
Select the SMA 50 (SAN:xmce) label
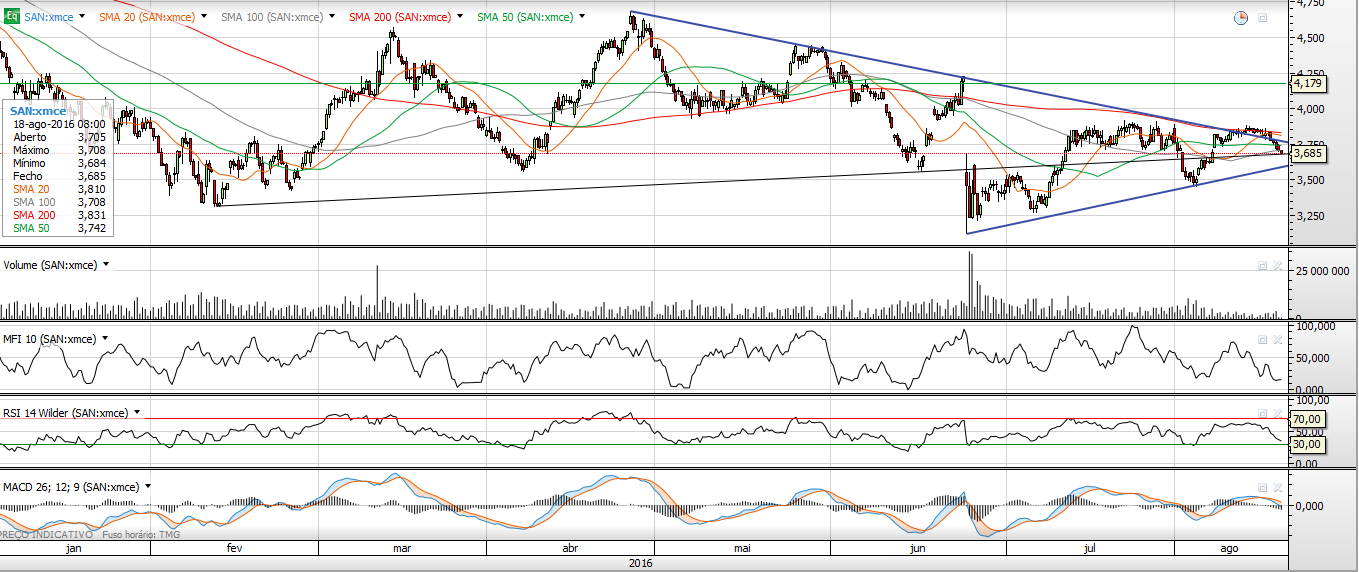pos(525,17)
